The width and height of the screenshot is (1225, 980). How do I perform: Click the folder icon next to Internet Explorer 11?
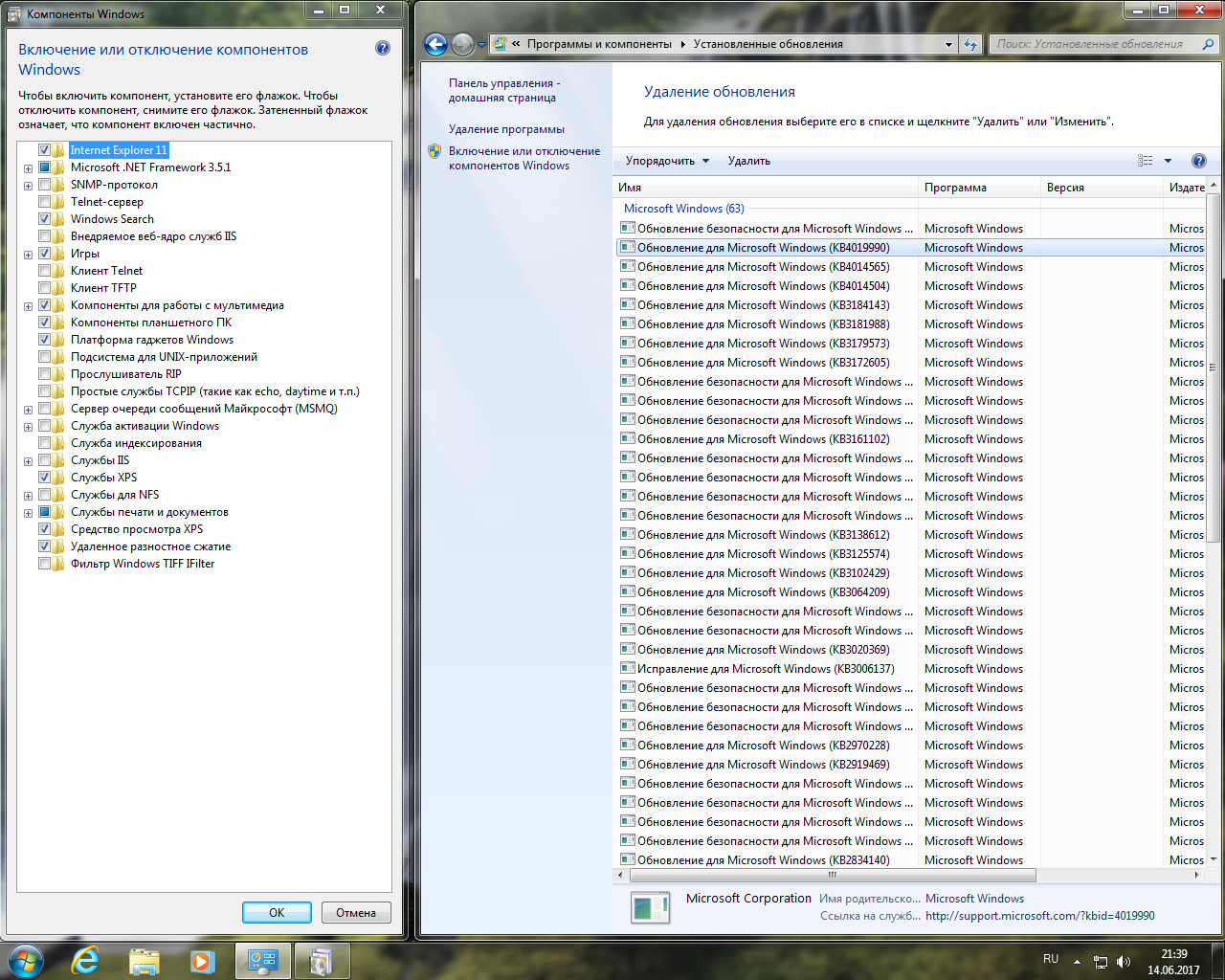point(58,150)
